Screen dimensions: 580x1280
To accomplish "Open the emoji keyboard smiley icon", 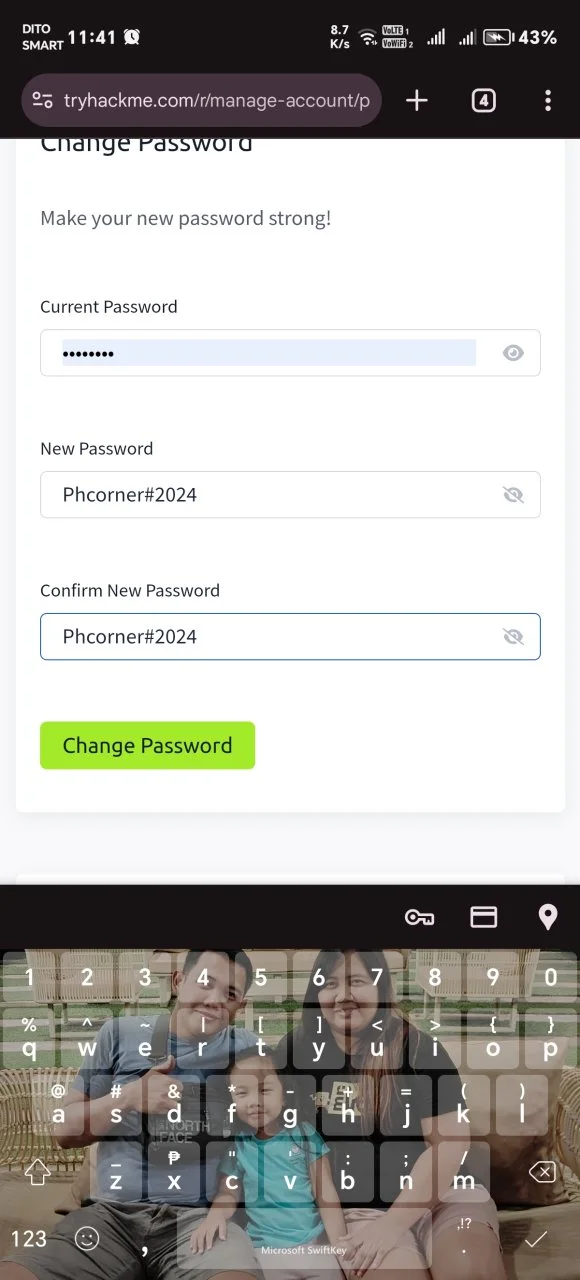I will (x=88, y=1238).
